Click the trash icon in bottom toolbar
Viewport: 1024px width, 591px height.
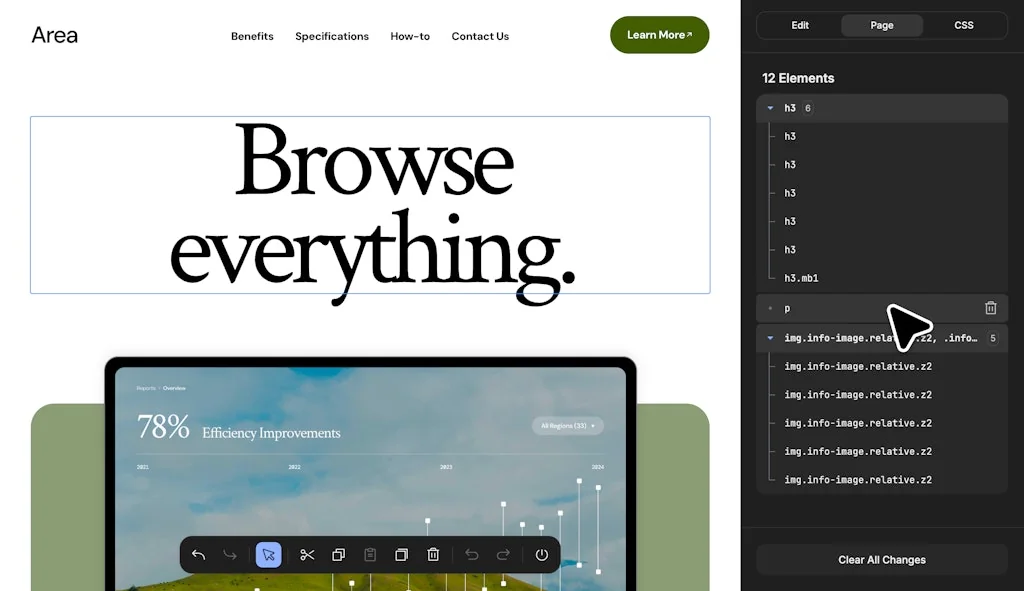click(433, 555)
